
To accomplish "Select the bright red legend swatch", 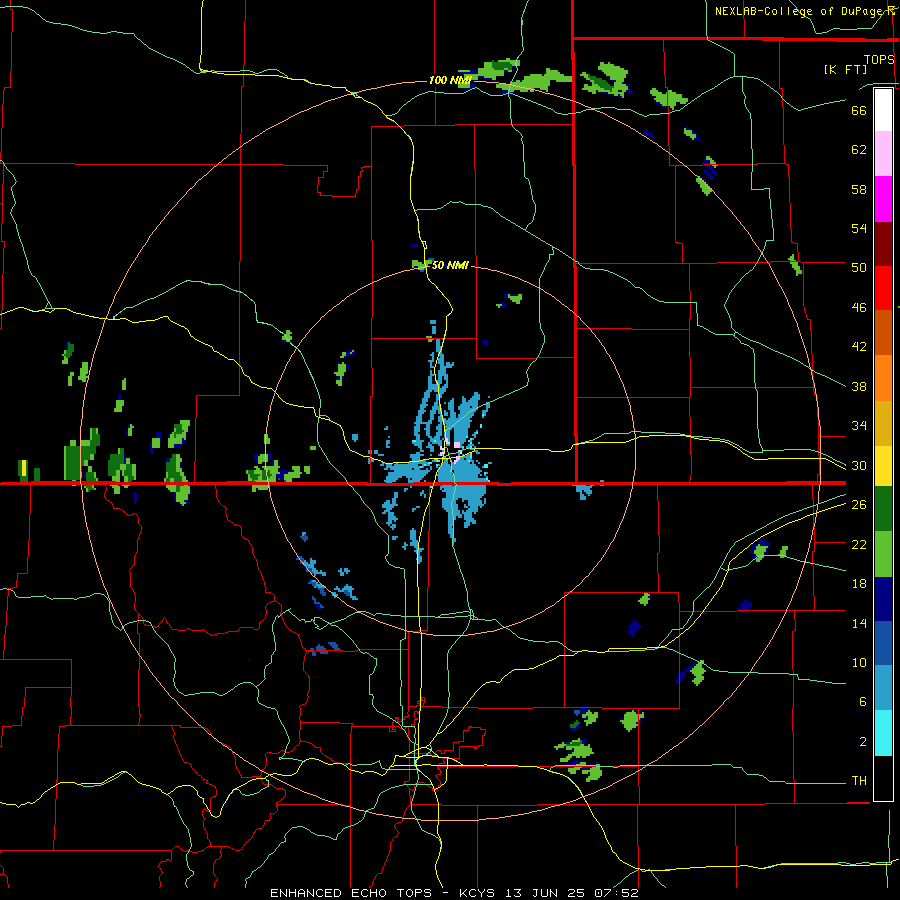I will click(883, 288).
